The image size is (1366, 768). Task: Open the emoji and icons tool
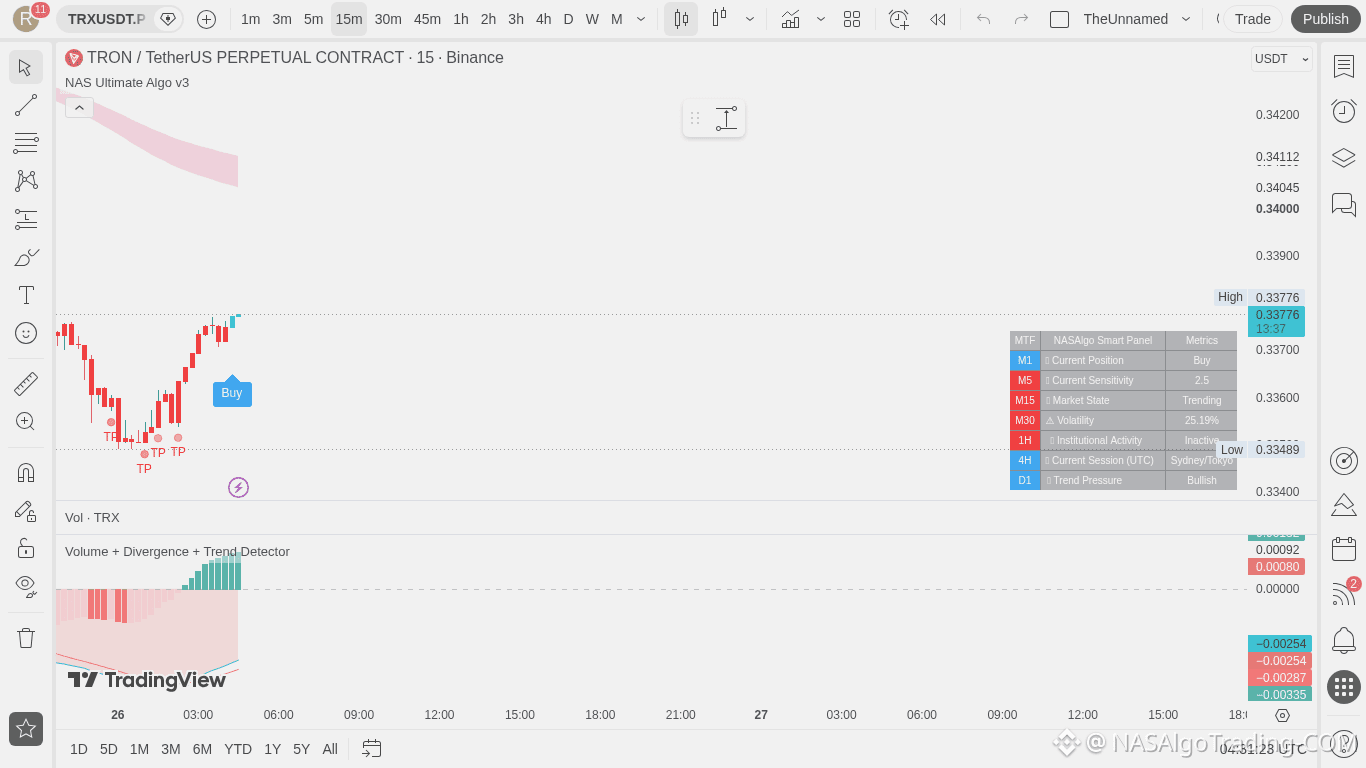coord(26,333)
